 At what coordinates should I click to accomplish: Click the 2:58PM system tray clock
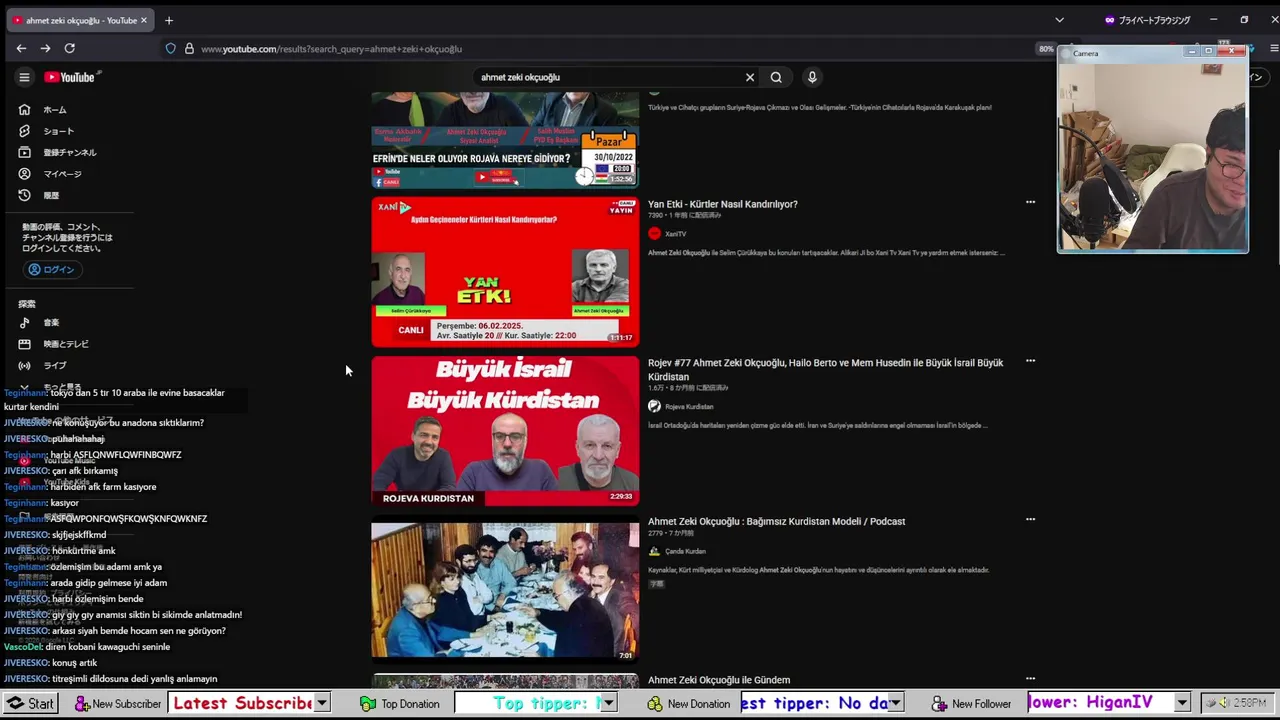tap(1249, 703)
